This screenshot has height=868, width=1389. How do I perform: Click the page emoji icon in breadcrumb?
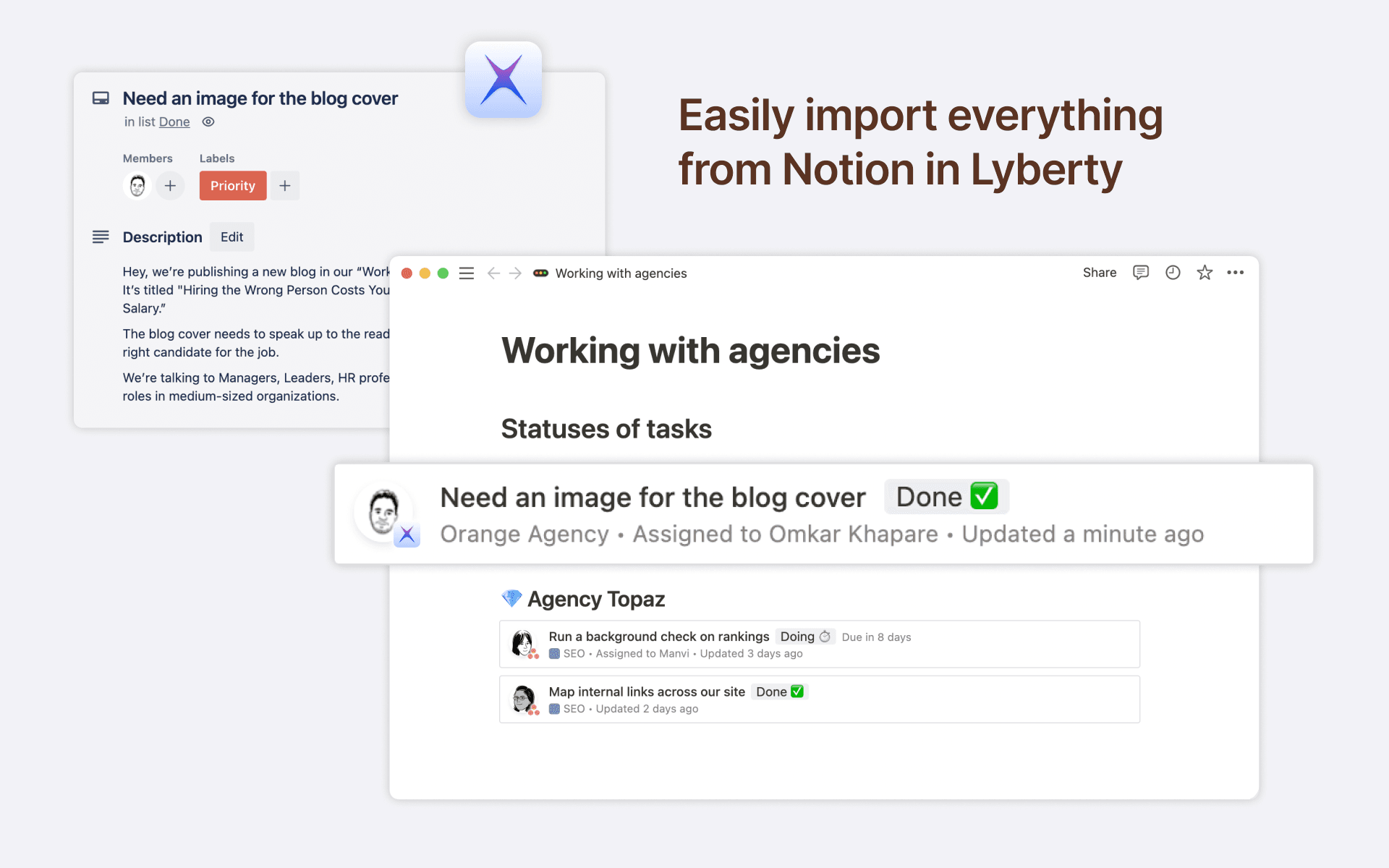point(540,273)
